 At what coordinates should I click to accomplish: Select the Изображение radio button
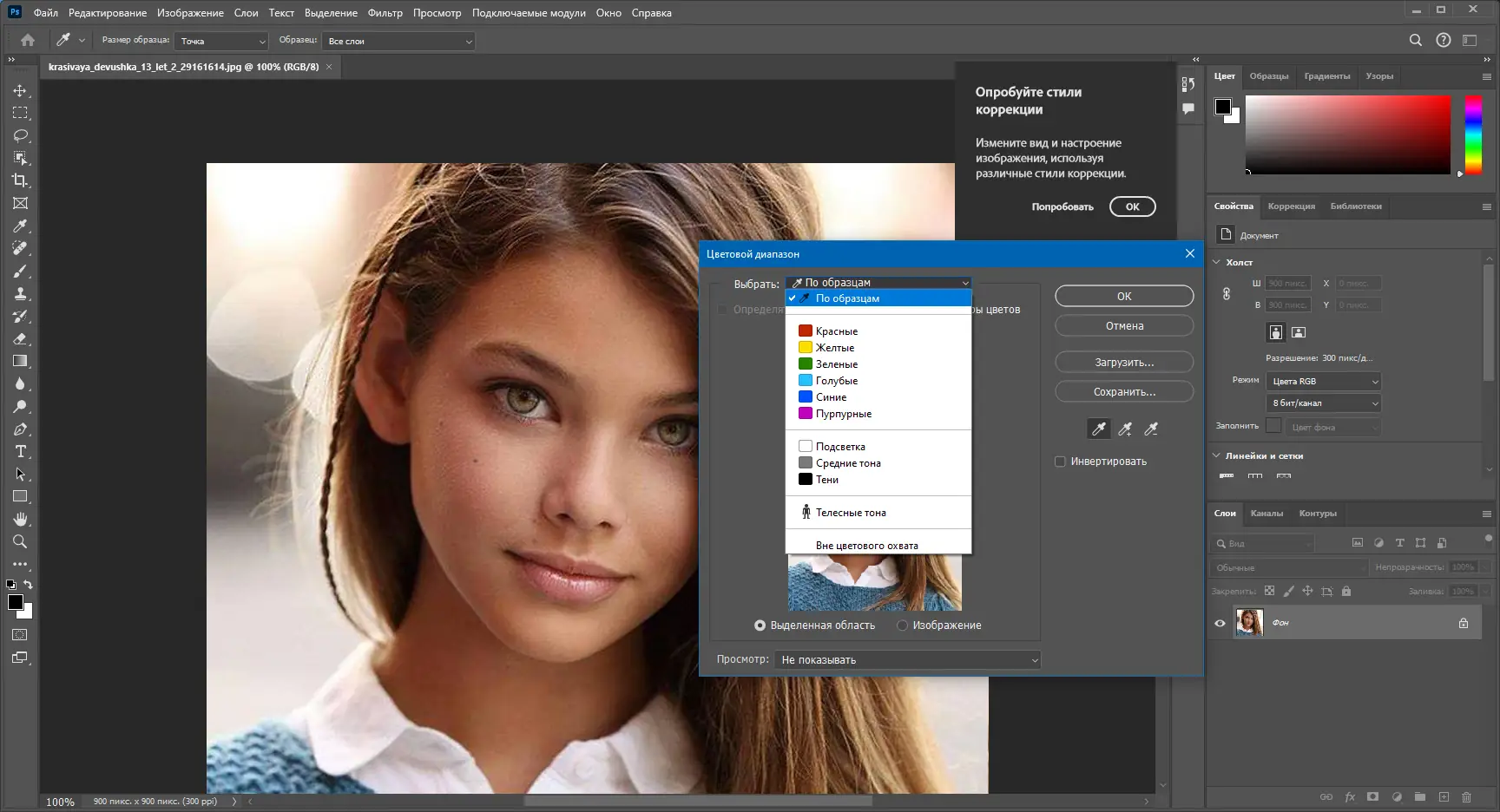click(x=903, y=625)
